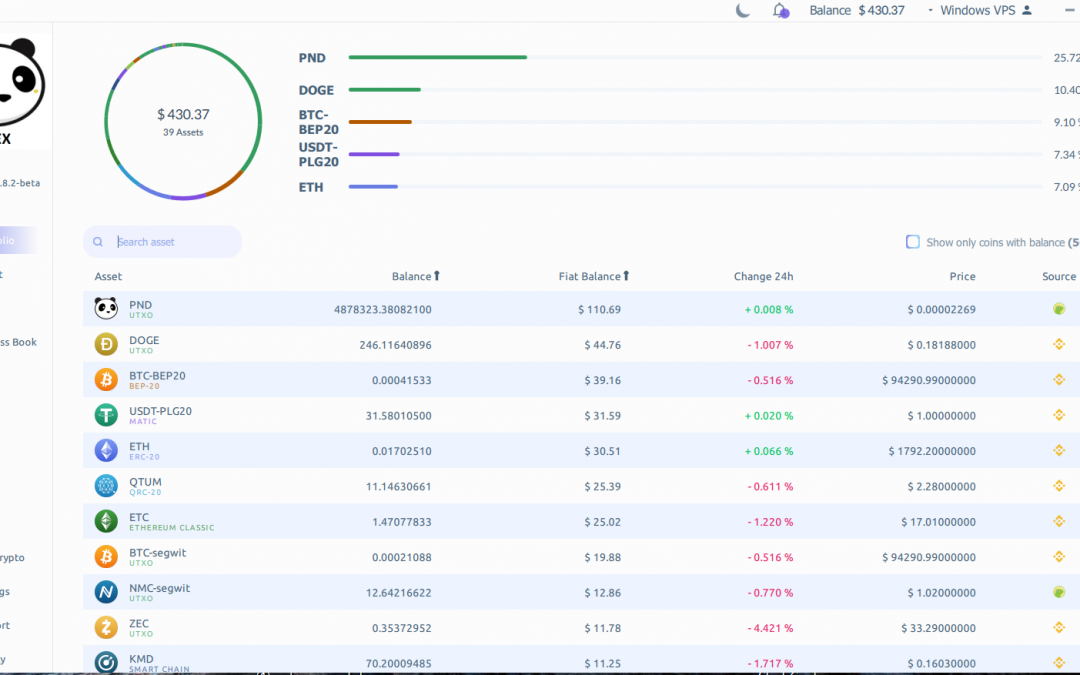Focus the Search asset field

click(163, 242)
